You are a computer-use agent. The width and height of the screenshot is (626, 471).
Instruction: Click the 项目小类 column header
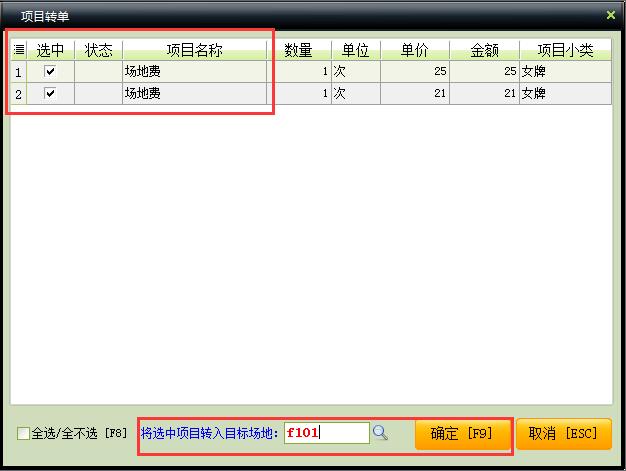565,50
